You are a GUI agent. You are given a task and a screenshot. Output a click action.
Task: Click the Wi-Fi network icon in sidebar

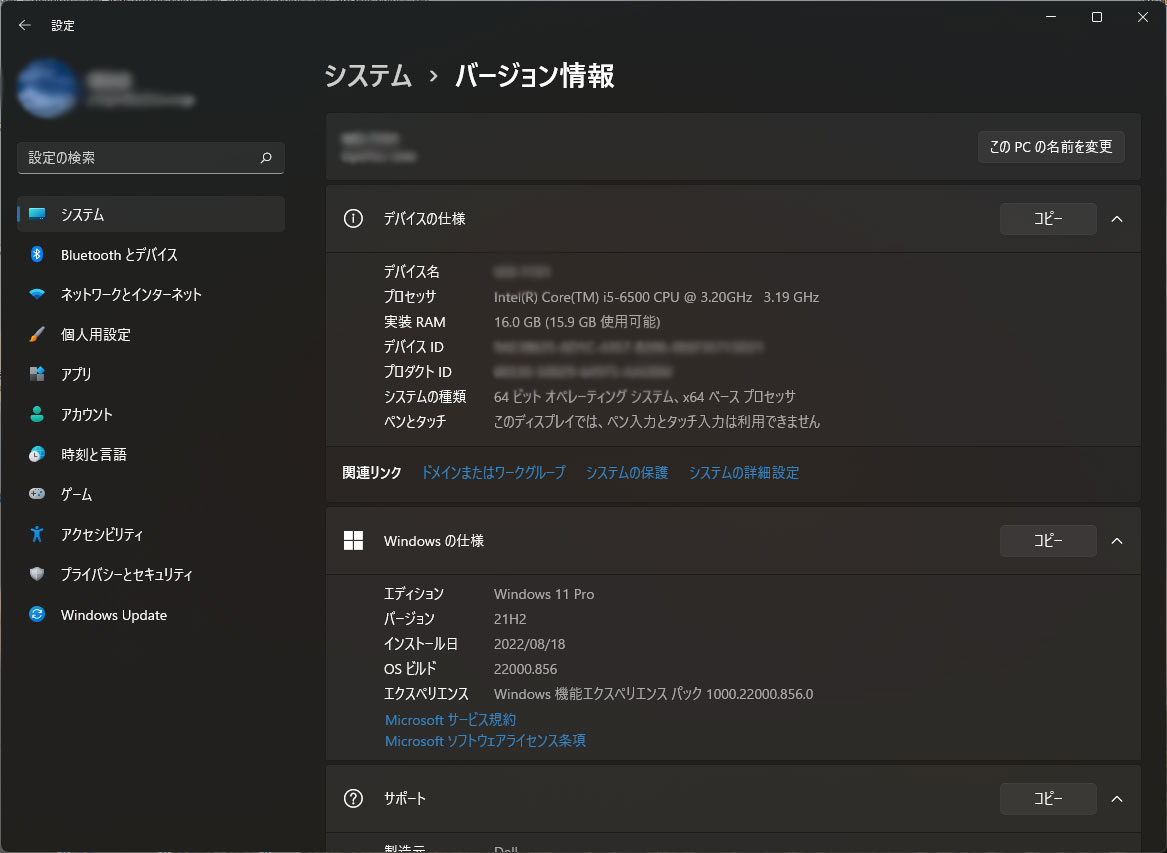point(36,294)
